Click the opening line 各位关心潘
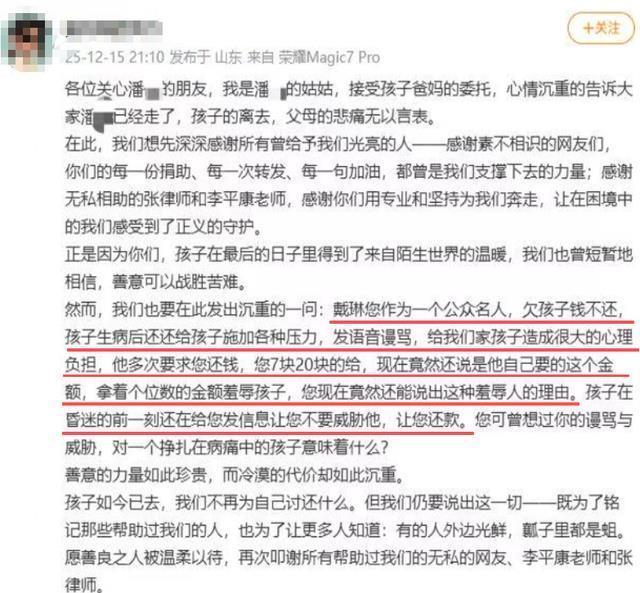Screen dimensions: 640x593 (x=104, y=89)
